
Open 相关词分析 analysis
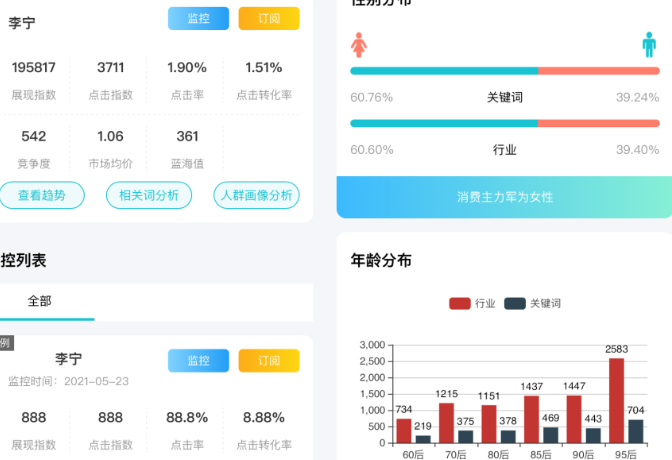(x=149, y=195)
